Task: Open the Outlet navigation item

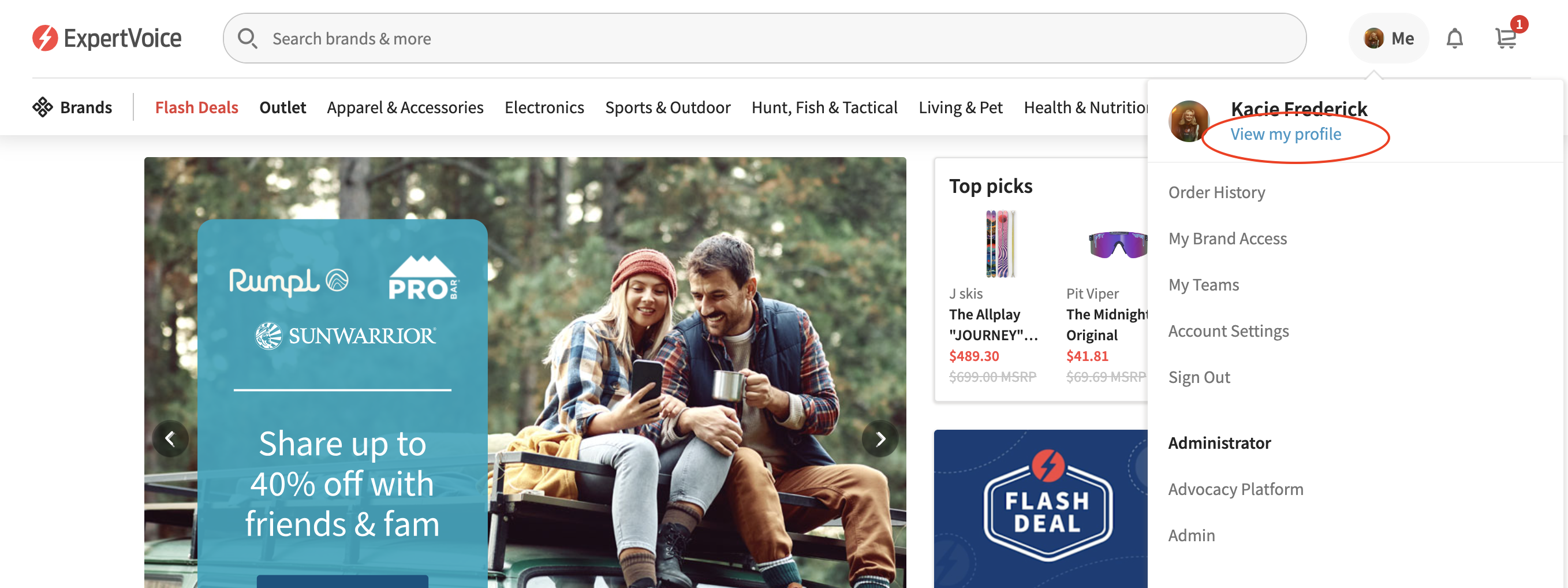Action: pyautogui.click(x=282, y=107)
